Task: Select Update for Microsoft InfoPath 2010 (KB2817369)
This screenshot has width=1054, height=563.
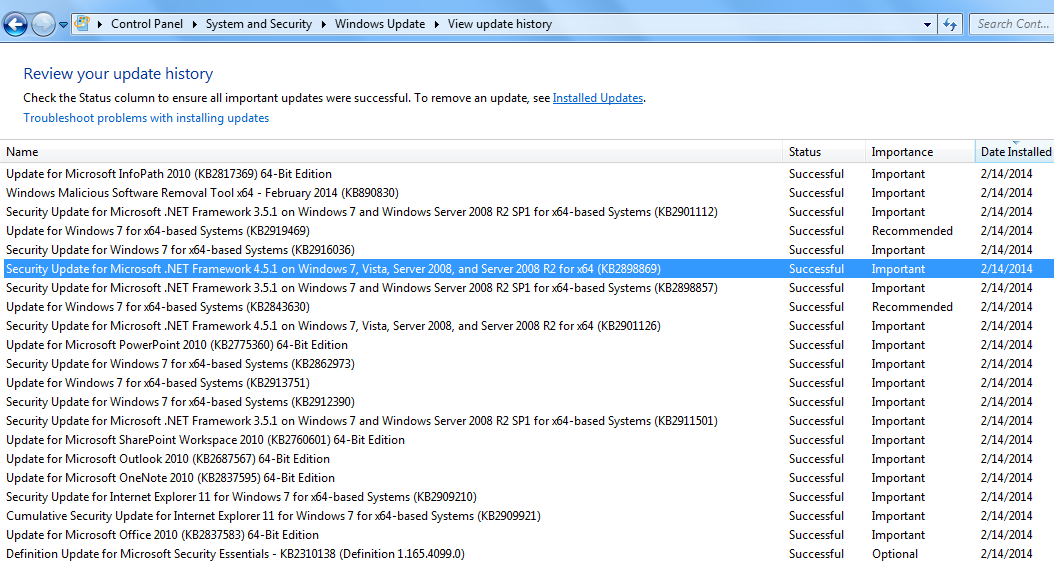Action: coord(527,173)
